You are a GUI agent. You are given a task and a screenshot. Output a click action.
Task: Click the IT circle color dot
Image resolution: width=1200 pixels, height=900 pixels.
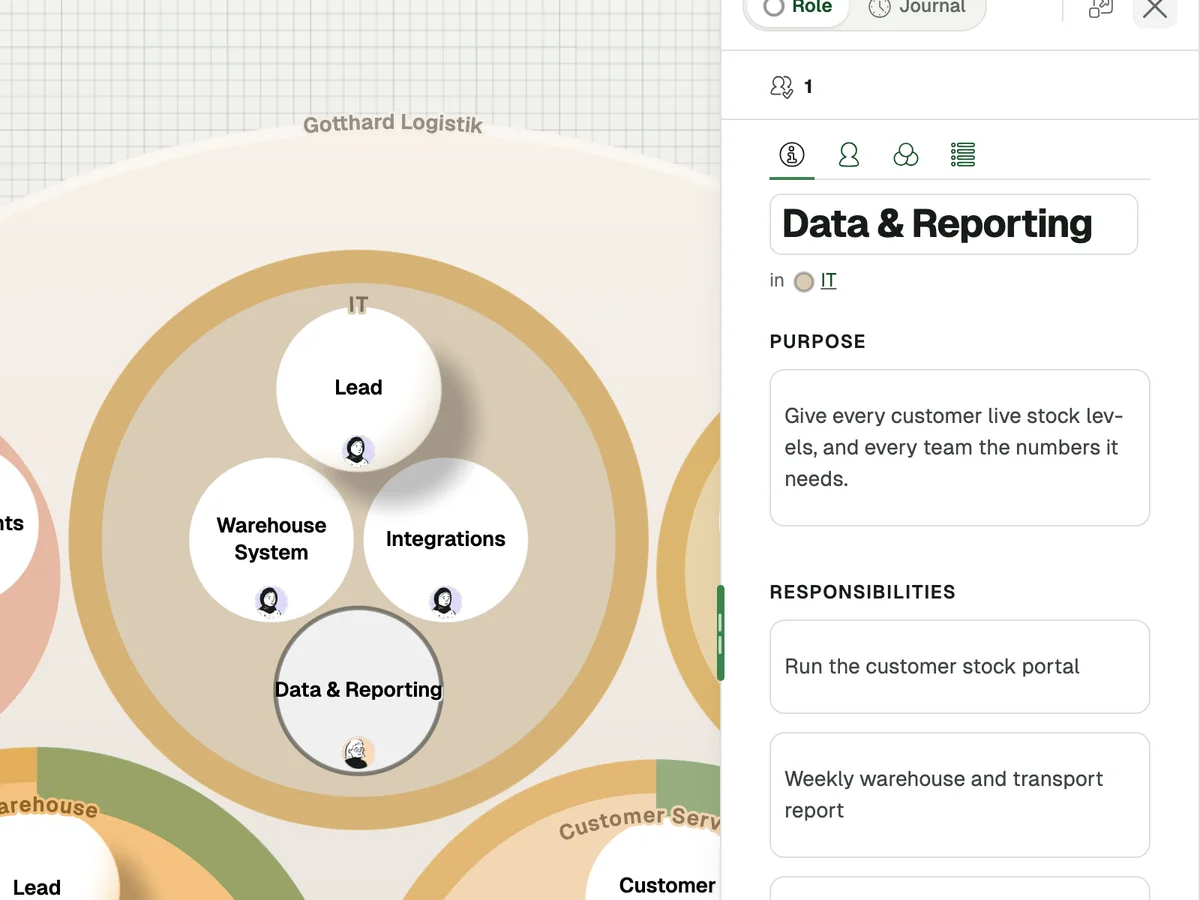click(x=804, y=282)
